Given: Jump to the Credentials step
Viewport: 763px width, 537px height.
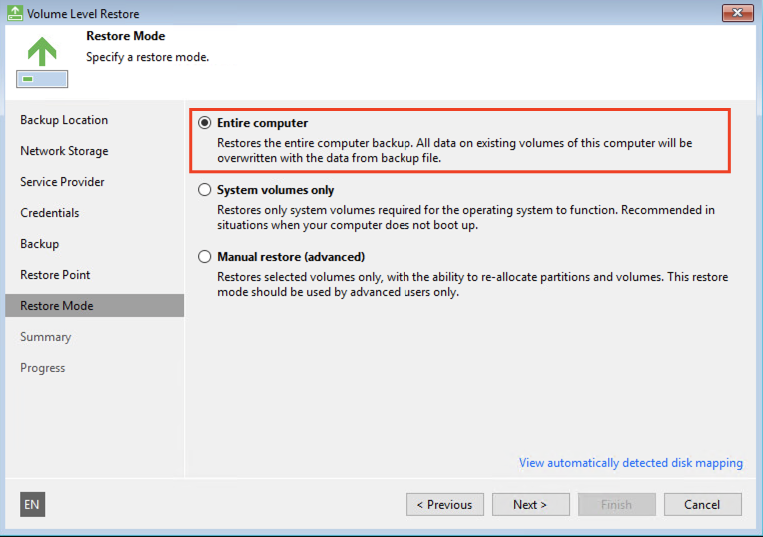Looking at the screenshot, I should coord(50,213).
